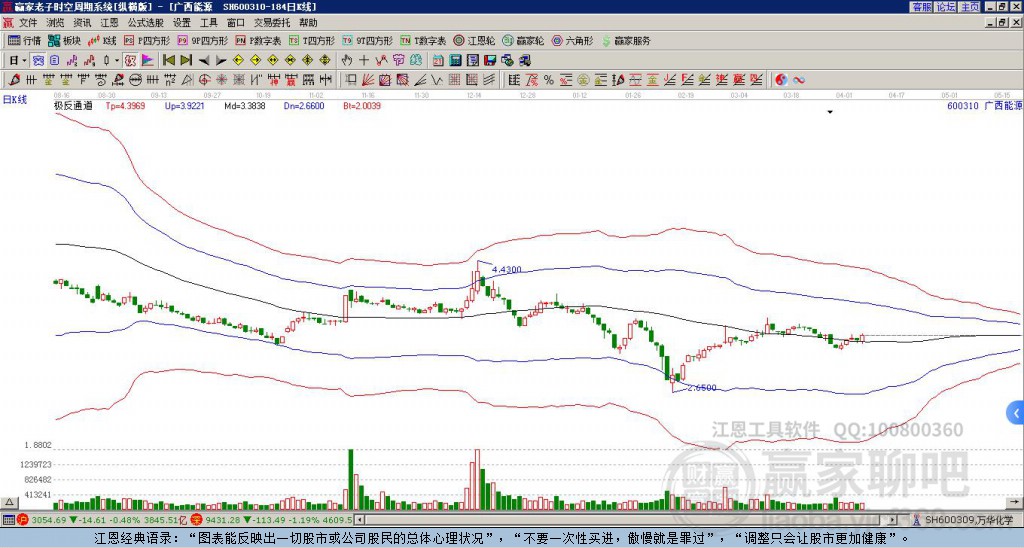Click the Shenzhen index 9431.28 status value
Viewport: 1024px width, 548px height.
click(x=222, y=520)
